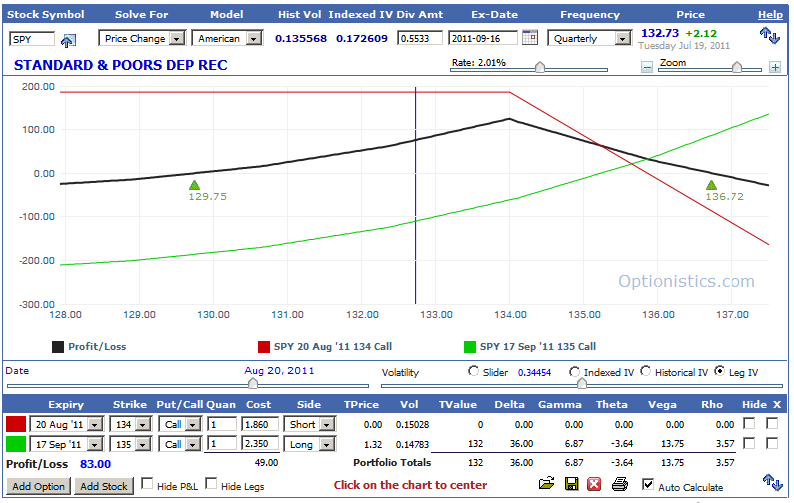Select the Indexed IV radio button
Screen dimensions: 794x503
click(x=574, y=372)
